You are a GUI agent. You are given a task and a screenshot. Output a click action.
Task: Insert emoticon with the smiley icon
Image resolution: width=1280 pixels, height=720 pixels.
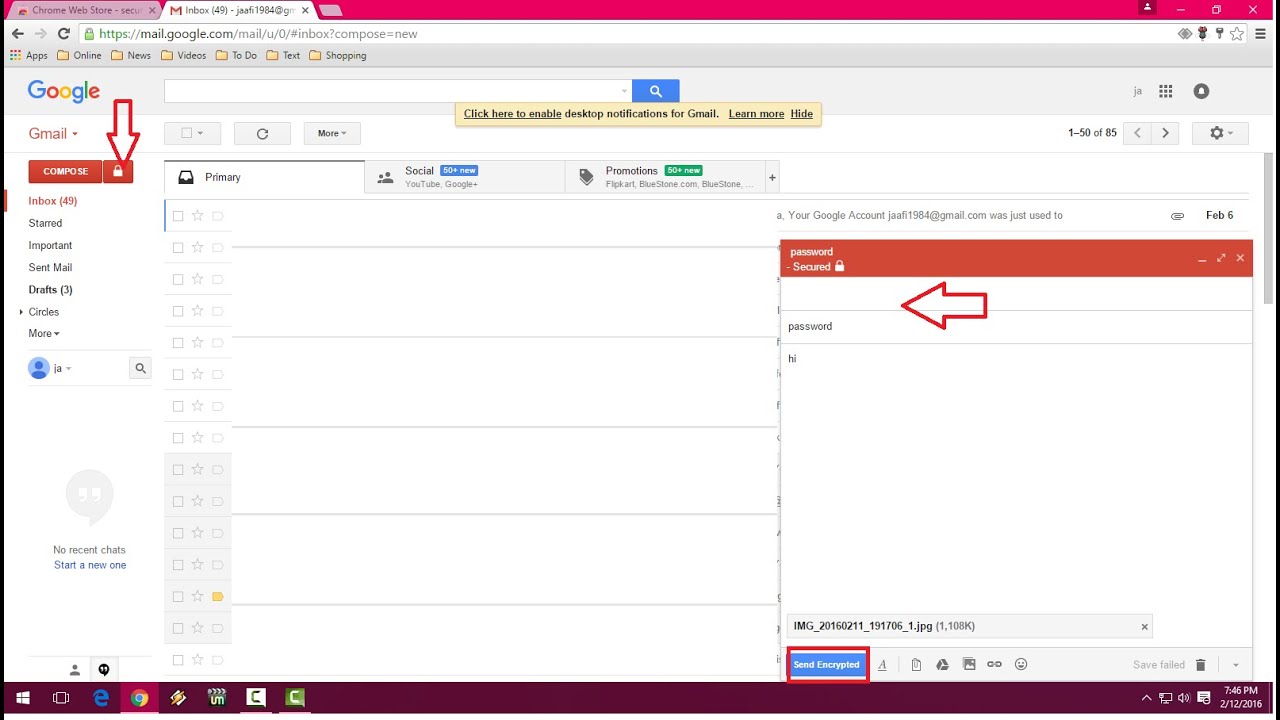coord(1021,665)
